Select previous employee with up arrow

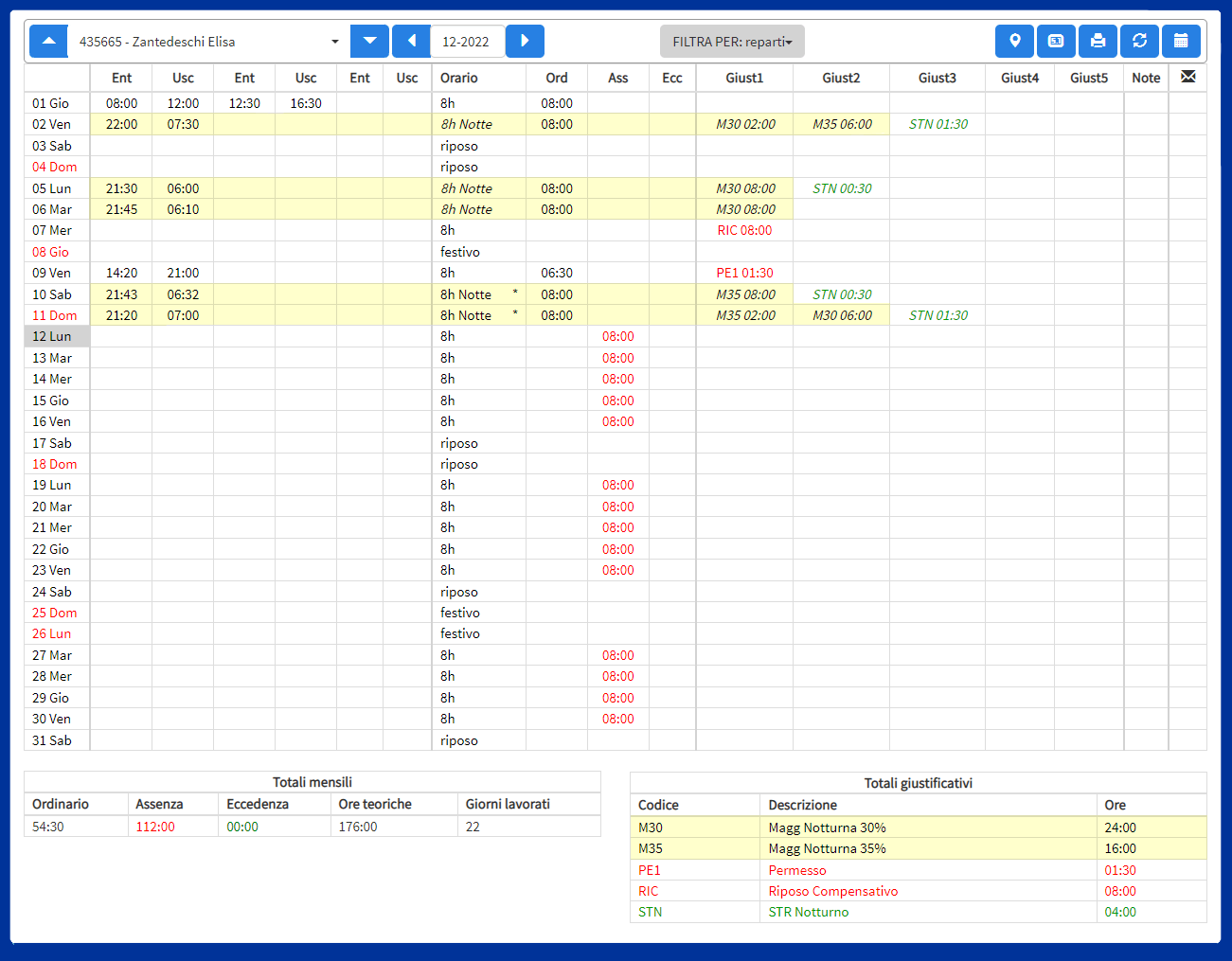click(x=49, y=42)
